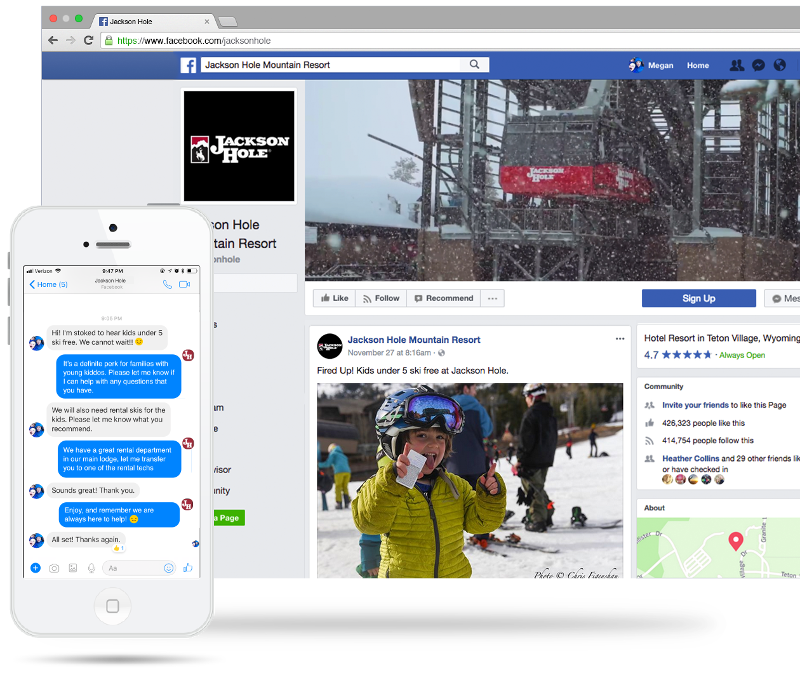Screen dimensions: 800x692
Task: Click the snowy tram cover photo
Action: click(x=553, y=180)
